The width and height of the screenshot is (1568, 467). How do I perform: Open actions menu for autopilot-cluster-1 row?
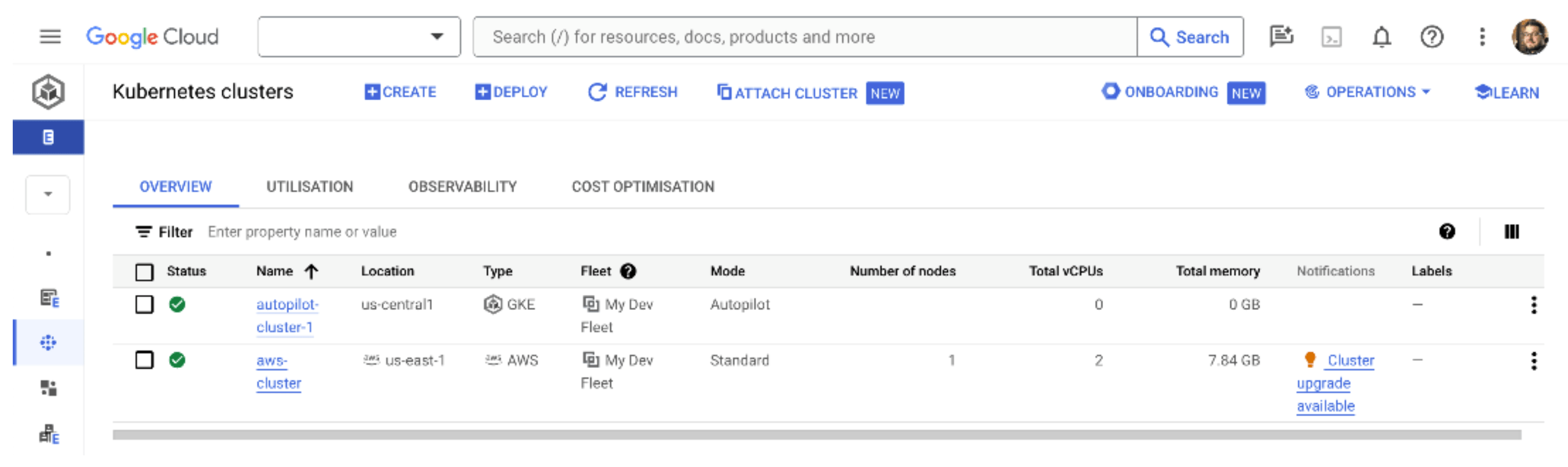click(1533, 305)
